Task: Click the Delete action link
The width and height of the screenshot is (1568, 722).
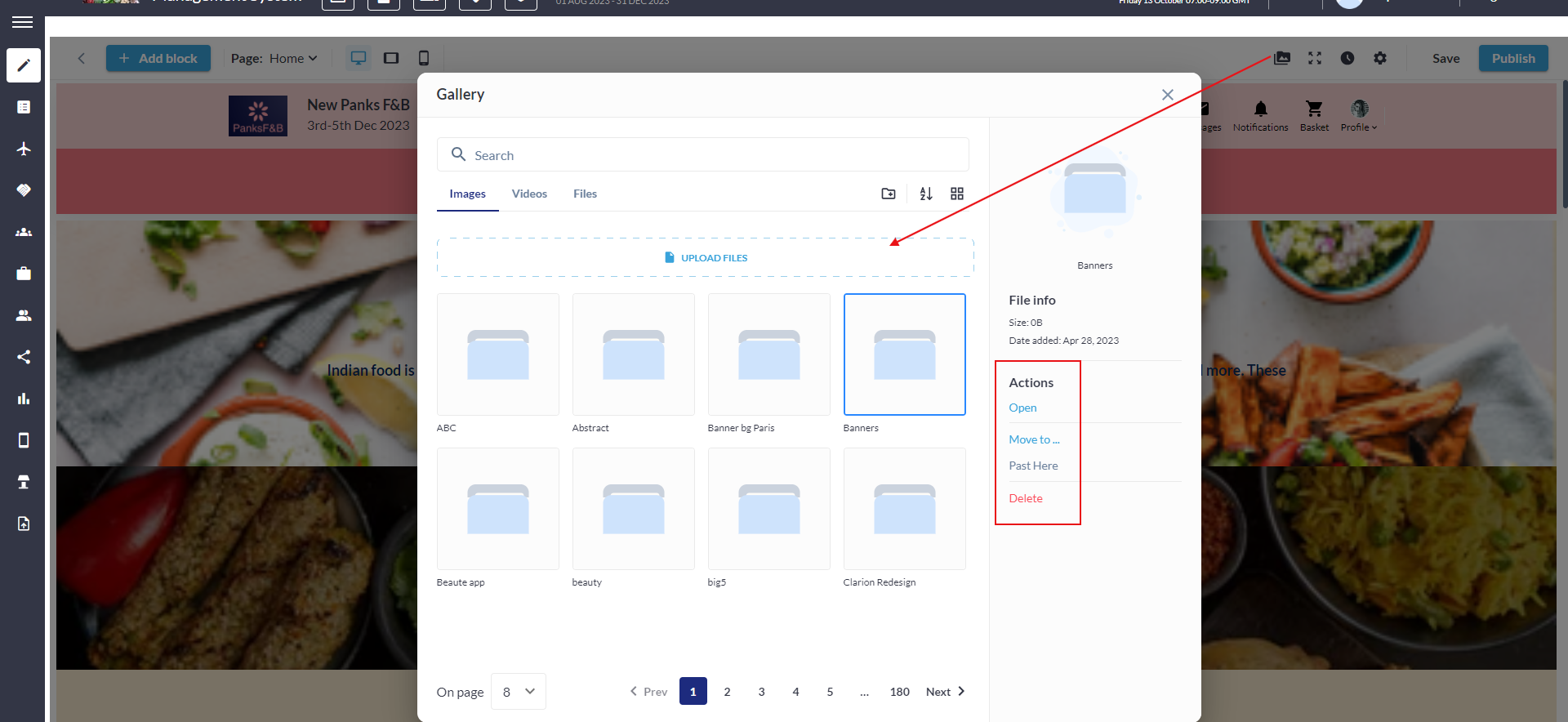Action: click(x=1026, y=498)
